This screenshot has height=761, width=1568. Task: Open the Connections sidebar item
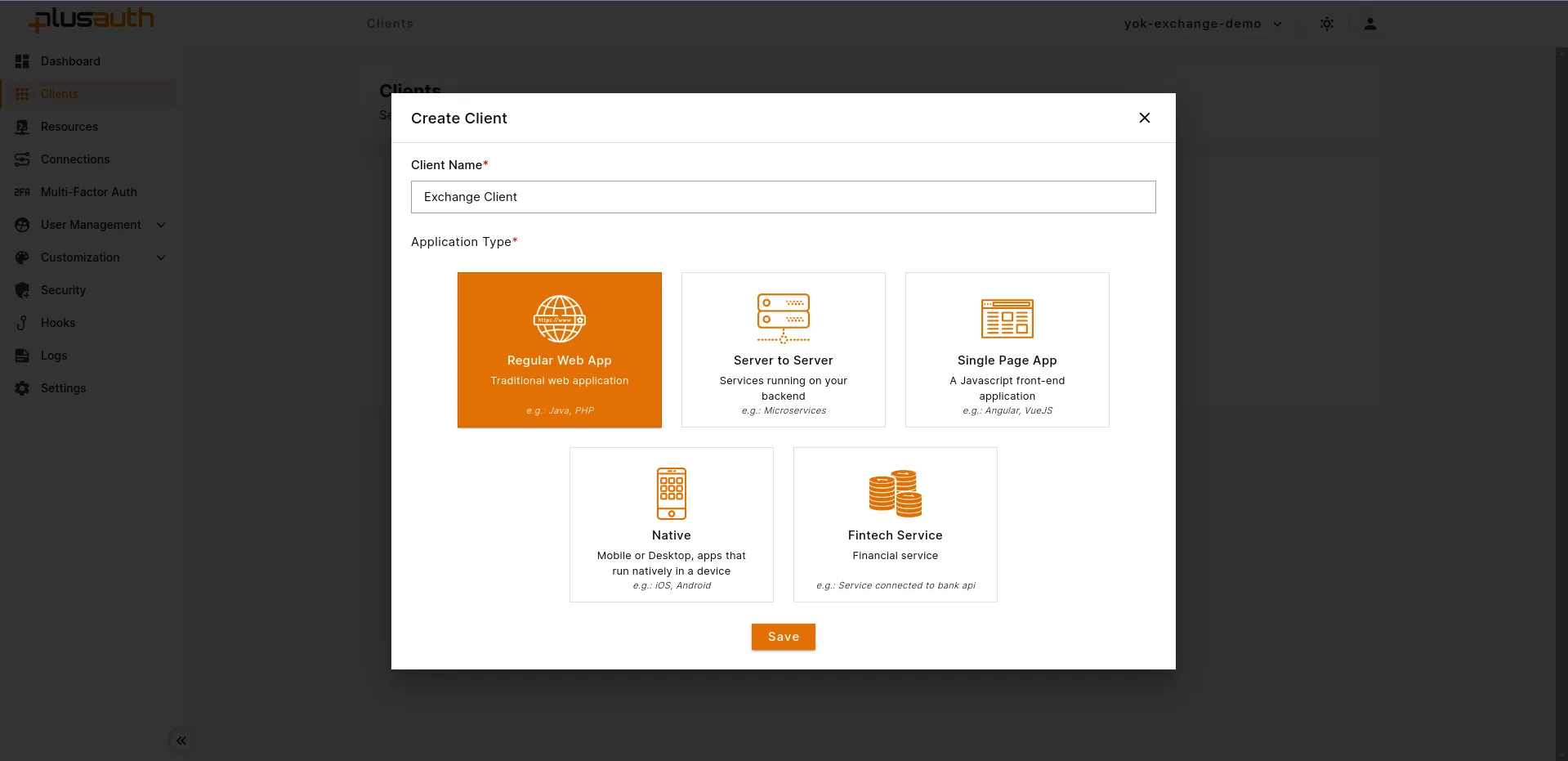pos(74,159)
